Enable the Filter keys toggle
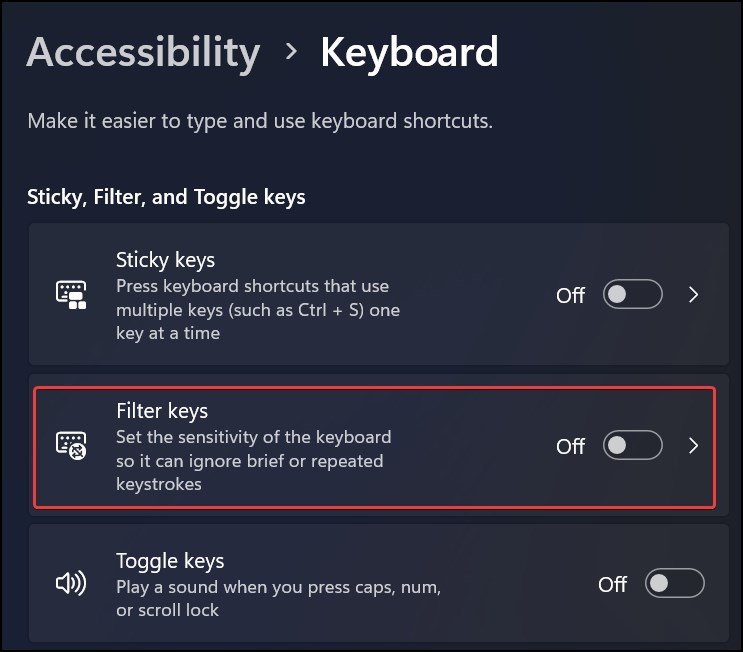 tap(632, 446)
